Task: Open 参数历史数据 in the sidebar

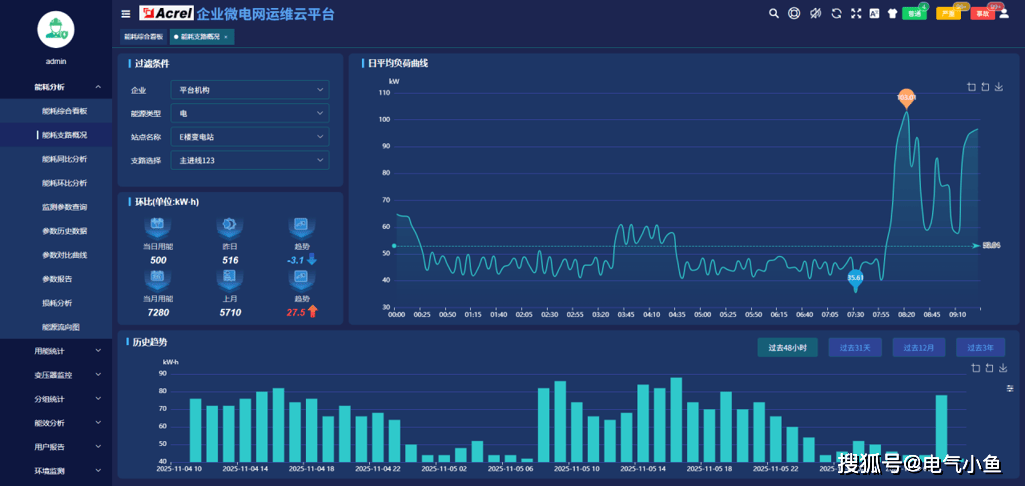Action: point(56,231)
